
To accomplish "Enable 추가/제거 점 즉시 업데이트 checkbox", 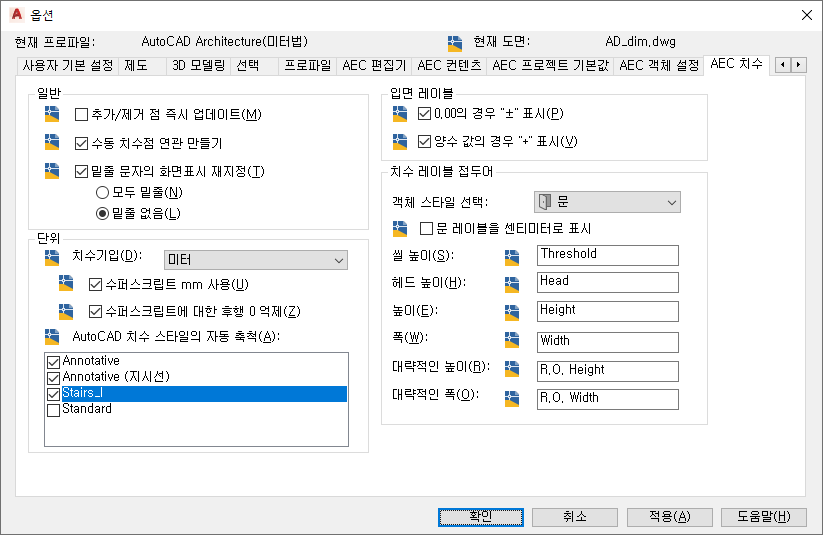I will click(x=81, y=114).
